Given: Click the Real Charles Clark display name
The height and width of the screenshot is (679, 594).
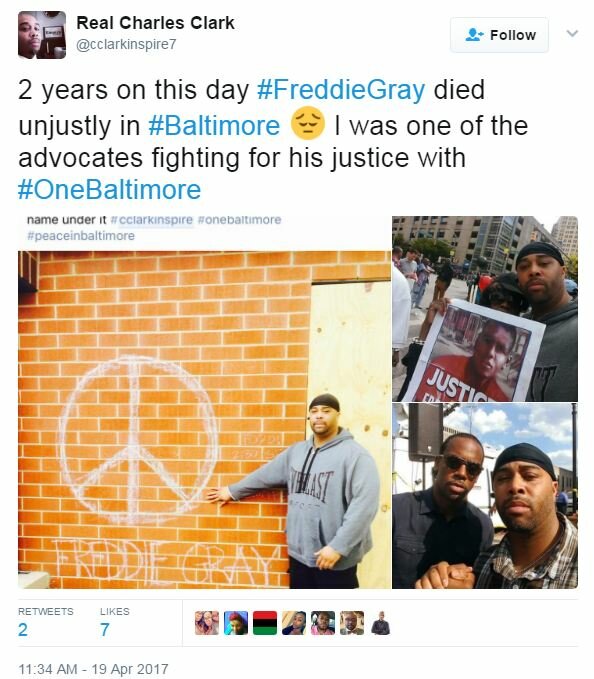Looking at the screenshot, I should pyautogui.click(x=155, y=23).
